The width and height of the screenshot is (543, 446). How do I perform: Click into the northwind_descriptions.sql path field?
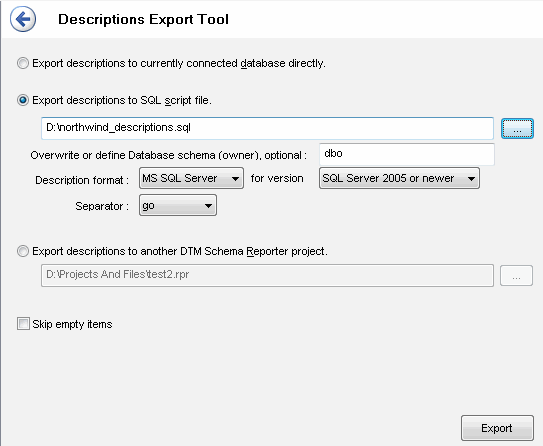point(267,128)
